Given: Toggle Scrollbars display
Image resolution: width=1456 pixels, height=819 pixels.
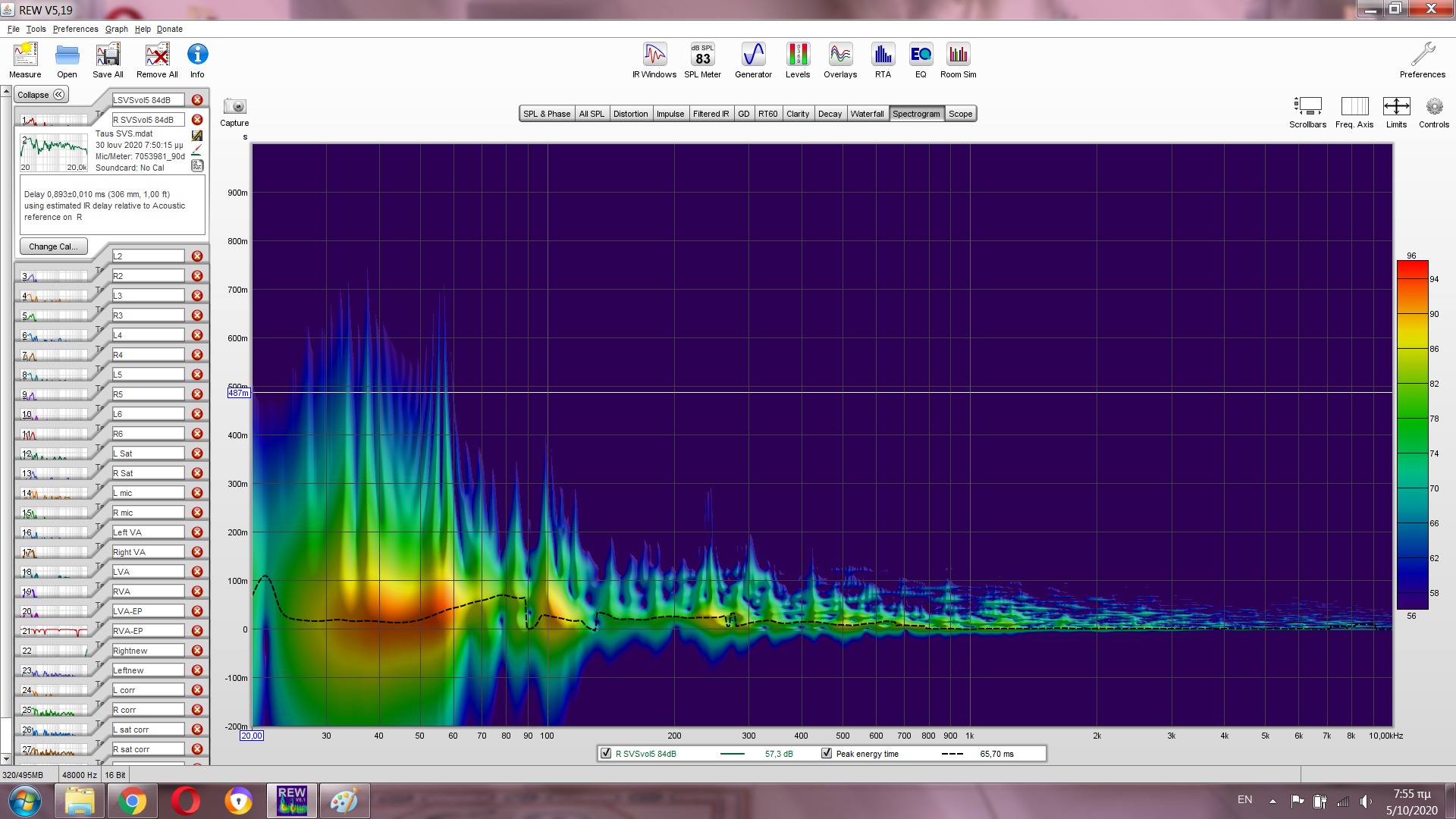Looking at the screenshot, I should point(1307,107).
